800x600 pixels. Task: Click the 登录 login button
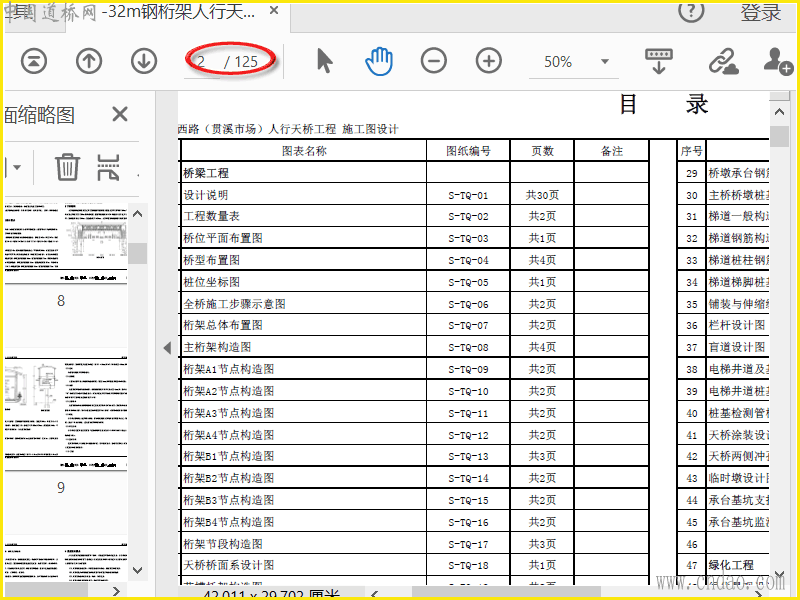point(761,13)
